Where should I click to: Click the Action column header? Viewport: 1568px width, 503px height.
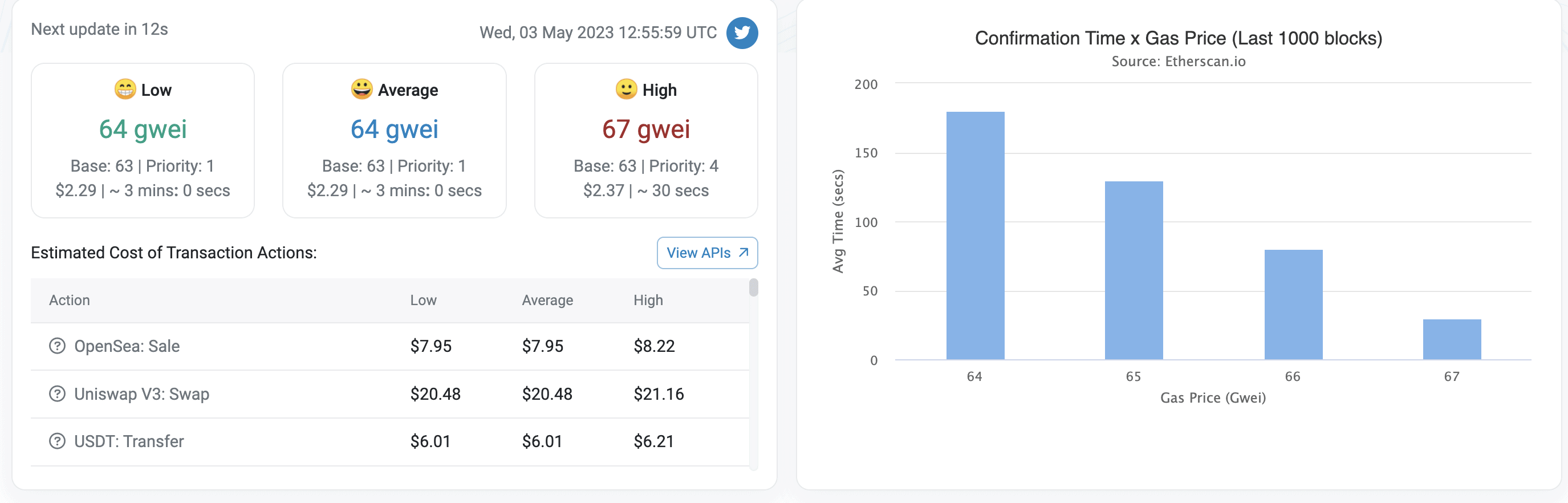click(70, 300)
